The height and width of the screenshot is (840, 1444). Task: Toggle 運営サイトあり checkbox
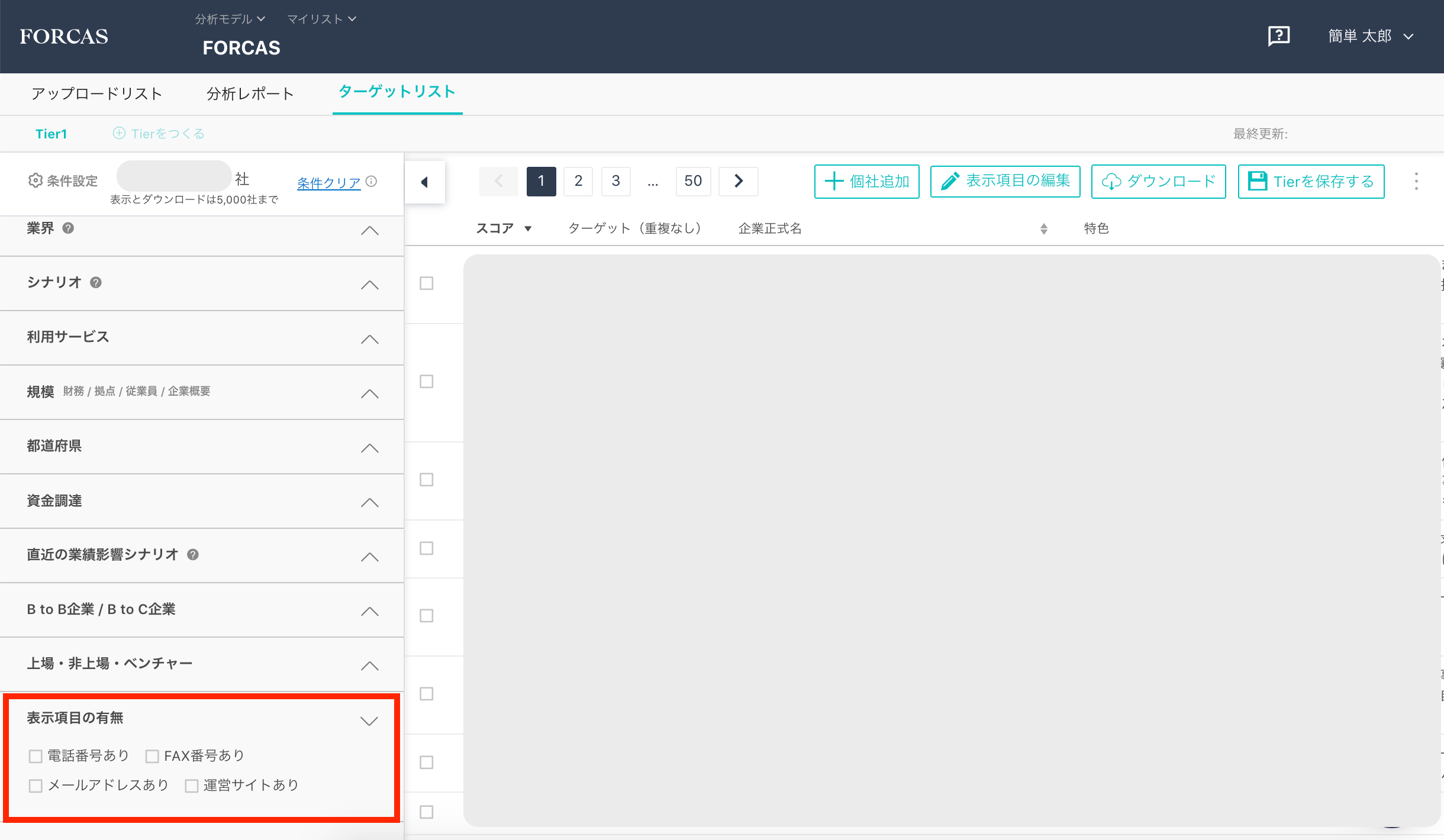191,786
